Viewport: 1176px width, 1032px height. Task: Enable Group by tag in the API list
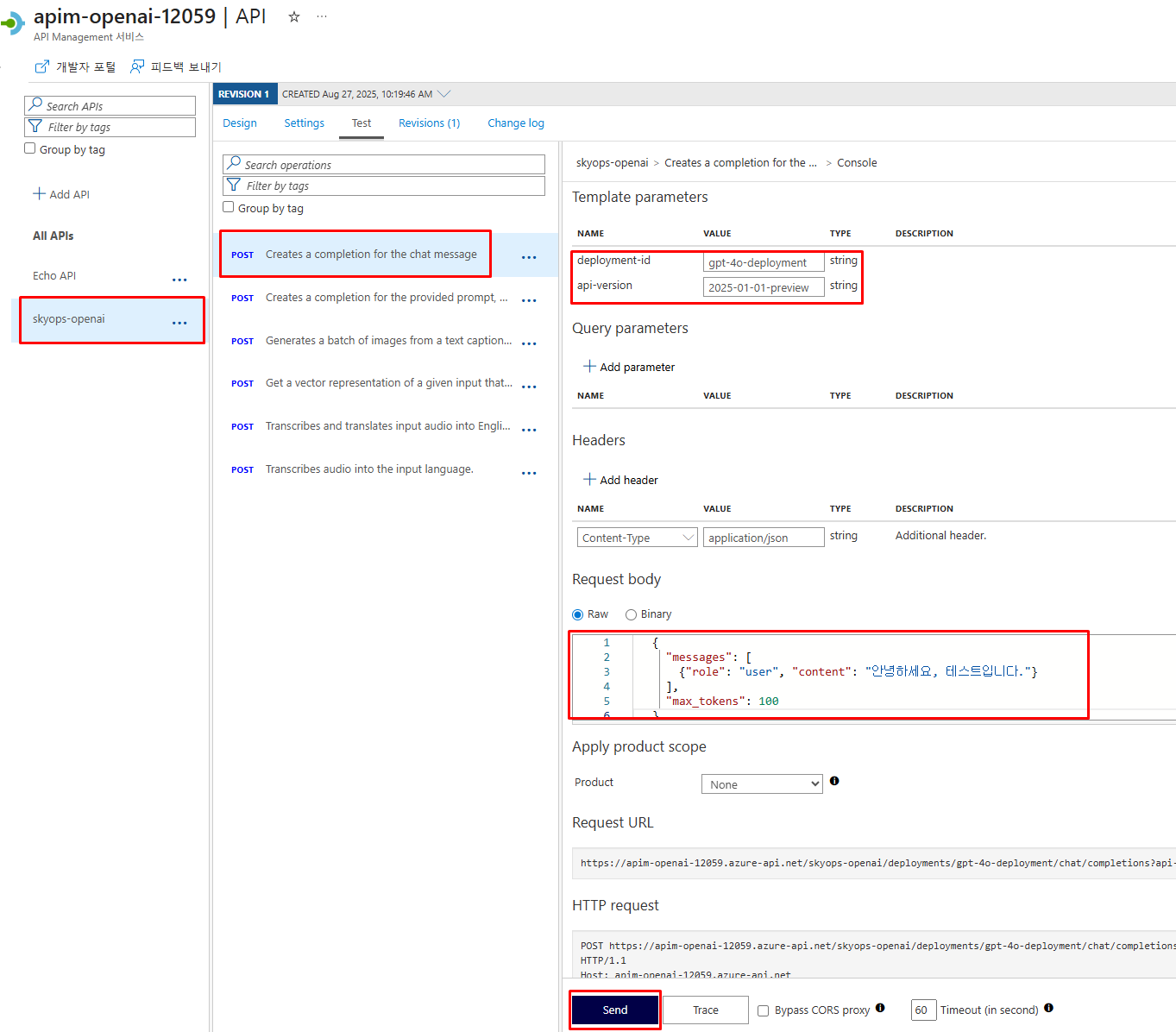point(30,148)
